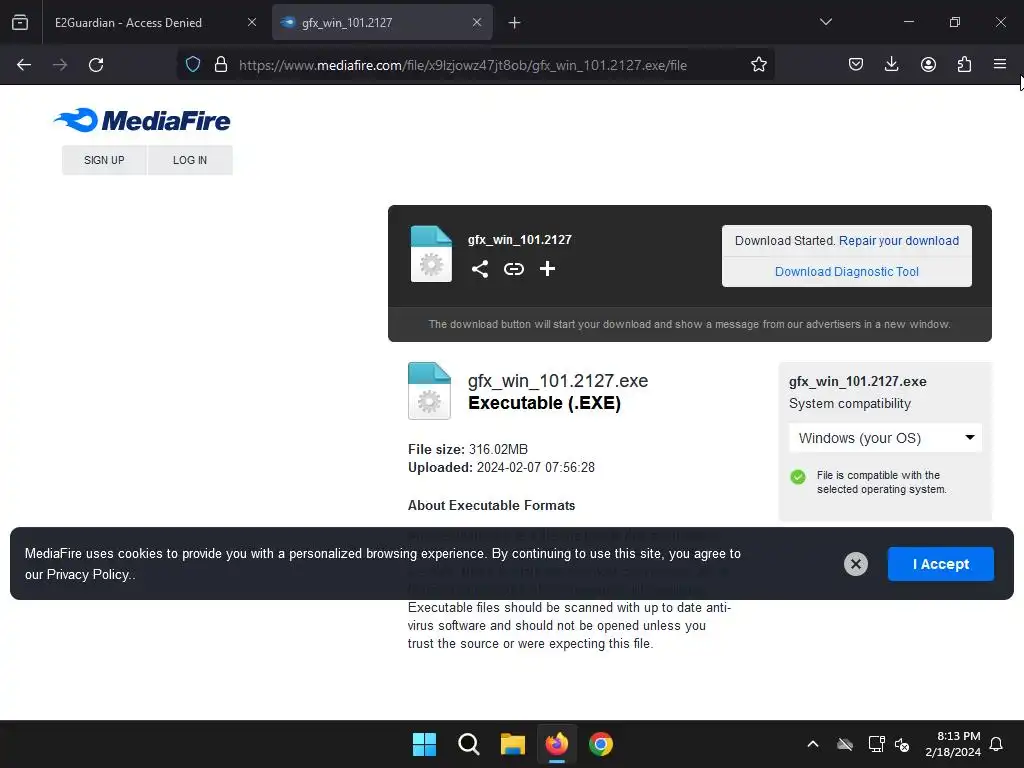Click the forward navigation arrow
Screen dimensions: 1024x768
point(60,65)
